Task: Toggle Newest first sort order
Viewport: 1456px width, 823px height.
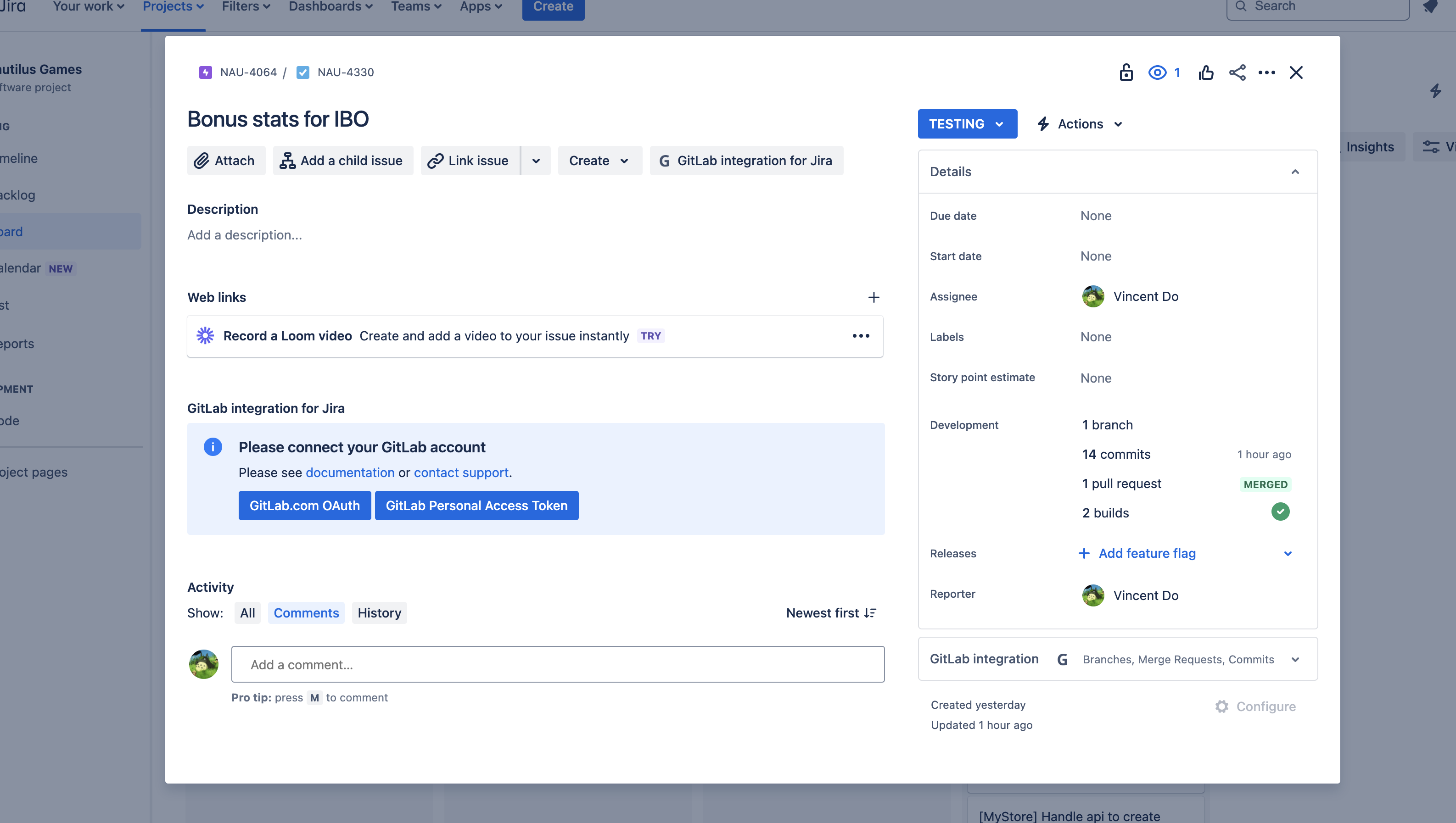Action: tap(831, 613)
